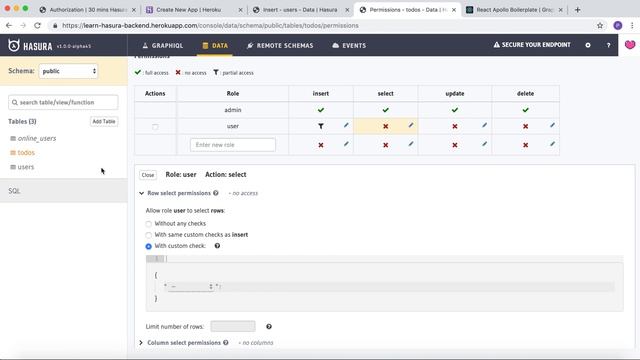Select With same custom checks as insert
The width and height of the screenshot is (640, 360).
149,235
